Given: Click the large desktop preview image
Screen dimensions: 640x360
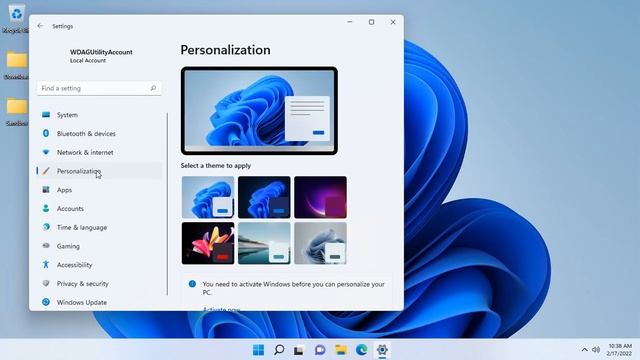Looking at the screenshot, I should pyautogui.click(x=259, y=111).
